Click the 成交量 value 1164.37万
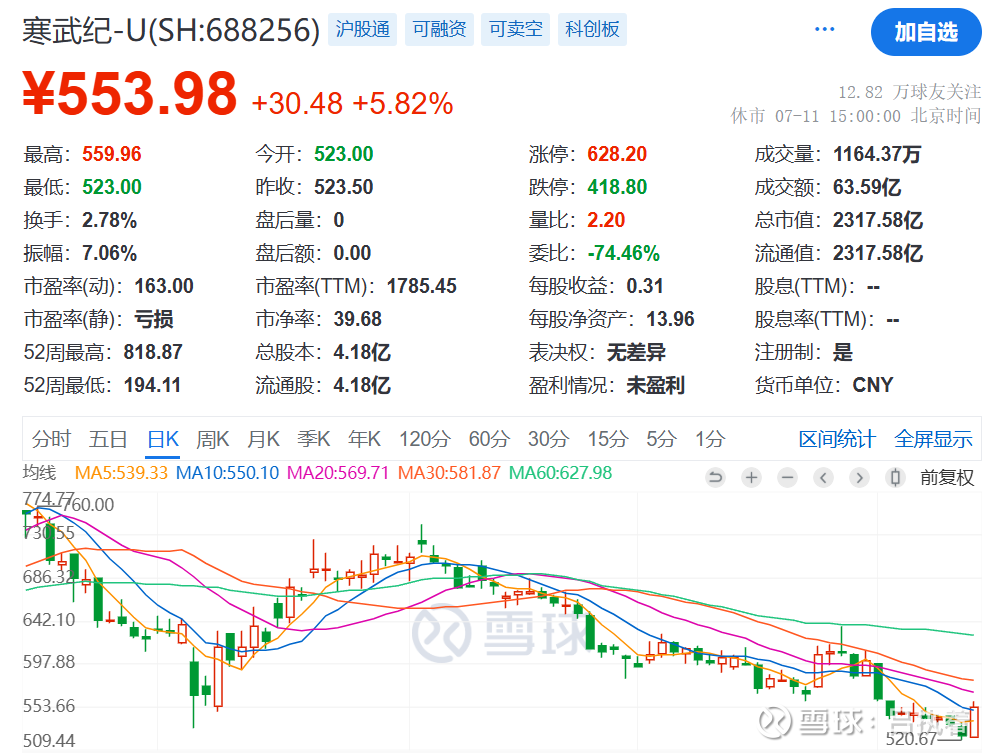Screen dimensions: 1000x753 [877, 154]
